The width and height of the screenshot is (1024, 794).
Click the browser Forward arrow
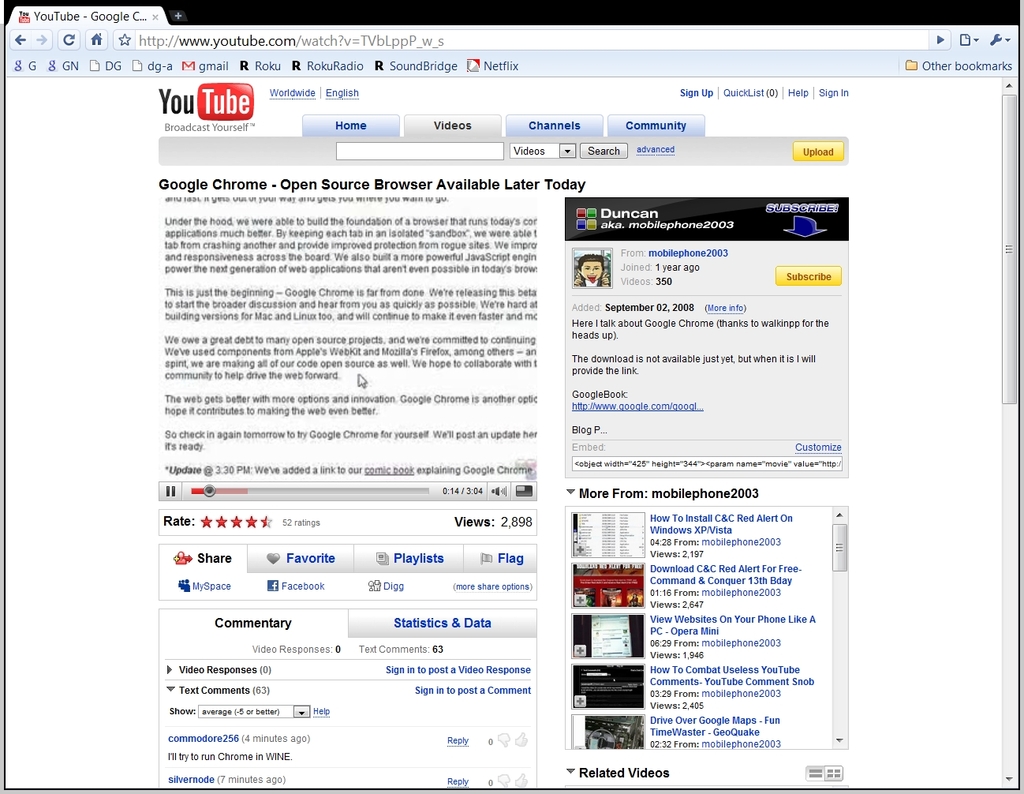pyautogui.click(x=42, y=40)
